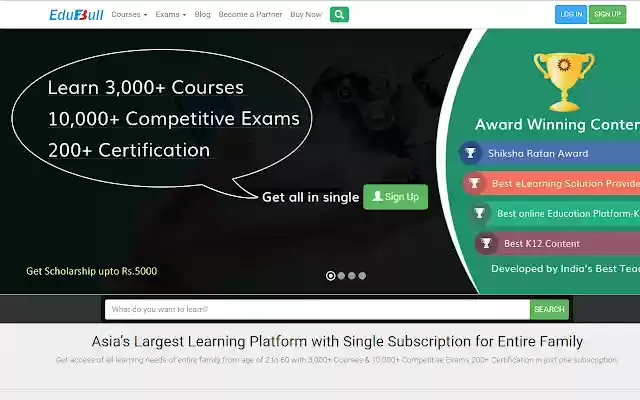Click 'Get all in single' text
This screenshot has width=640, height=400.
[x=311, y=197]
